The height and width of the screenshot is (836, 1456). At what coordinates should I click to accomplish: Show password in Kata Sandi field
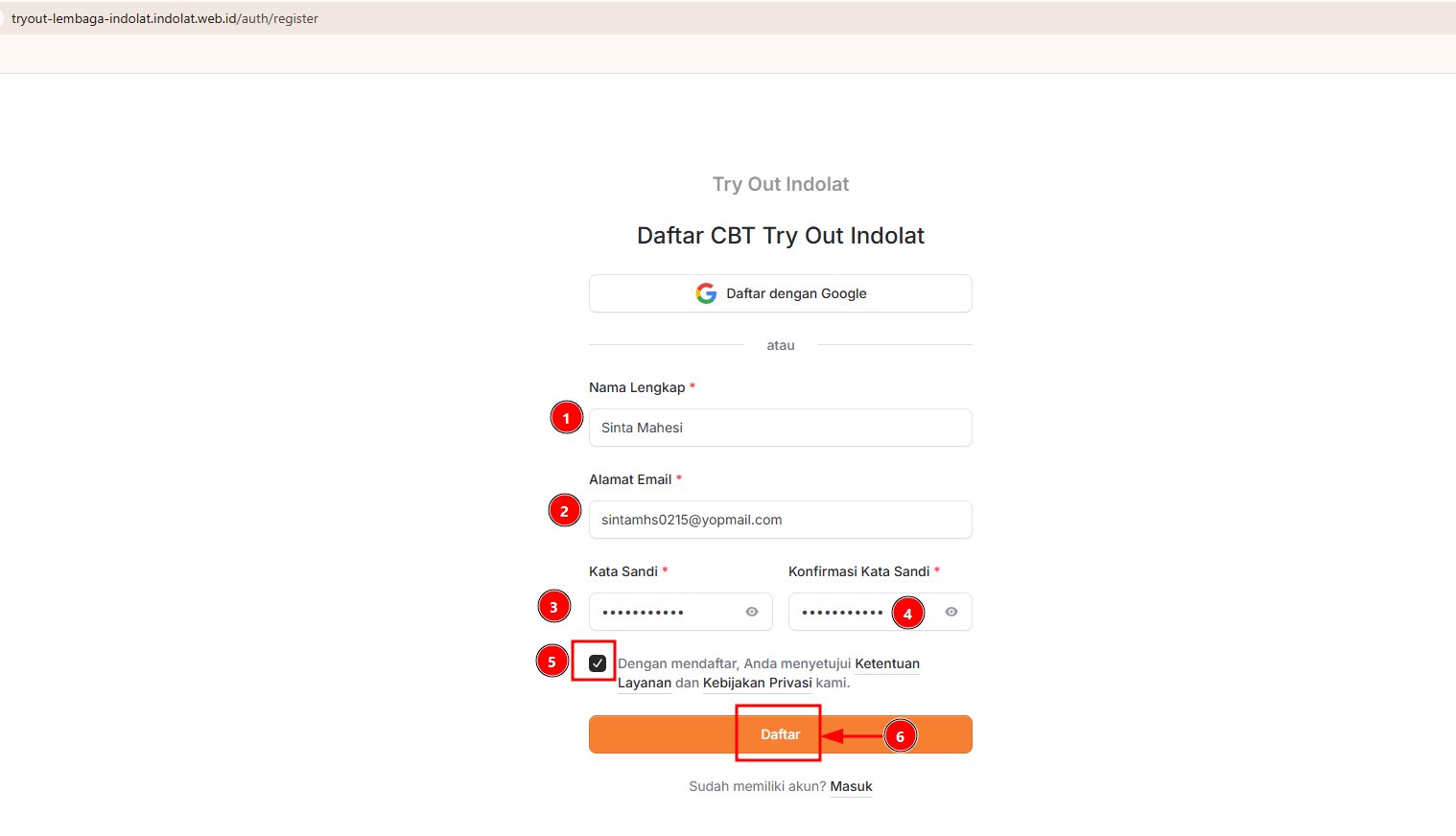pos(752,612)
